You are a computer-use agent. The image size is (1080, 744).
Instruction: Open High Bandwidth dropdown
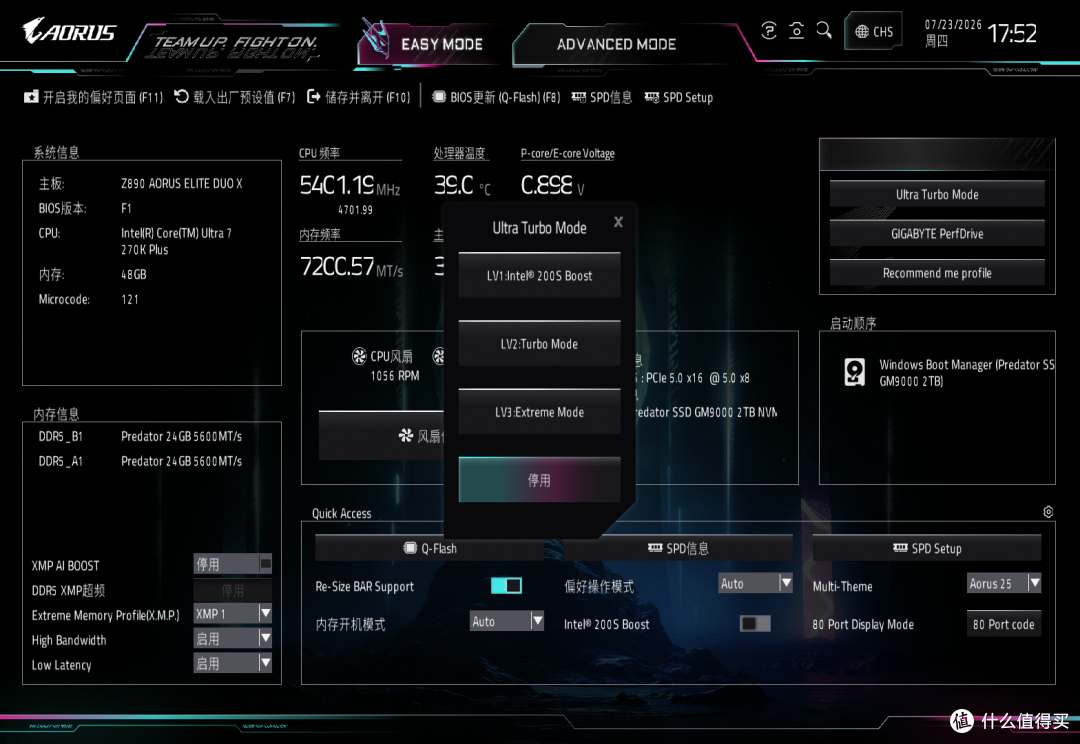point(233,639)
